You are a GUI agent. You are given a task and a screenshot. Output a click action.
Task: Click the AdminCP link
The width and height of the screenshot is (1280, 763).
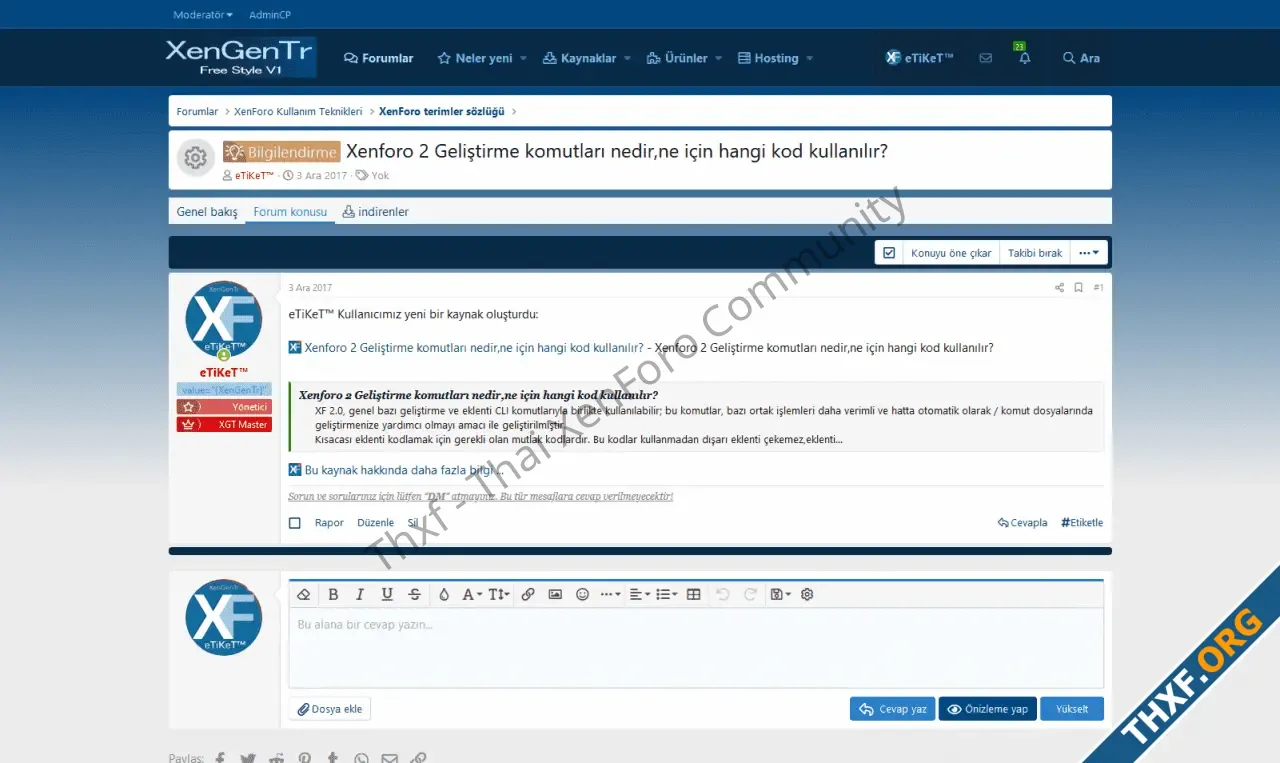270,15
